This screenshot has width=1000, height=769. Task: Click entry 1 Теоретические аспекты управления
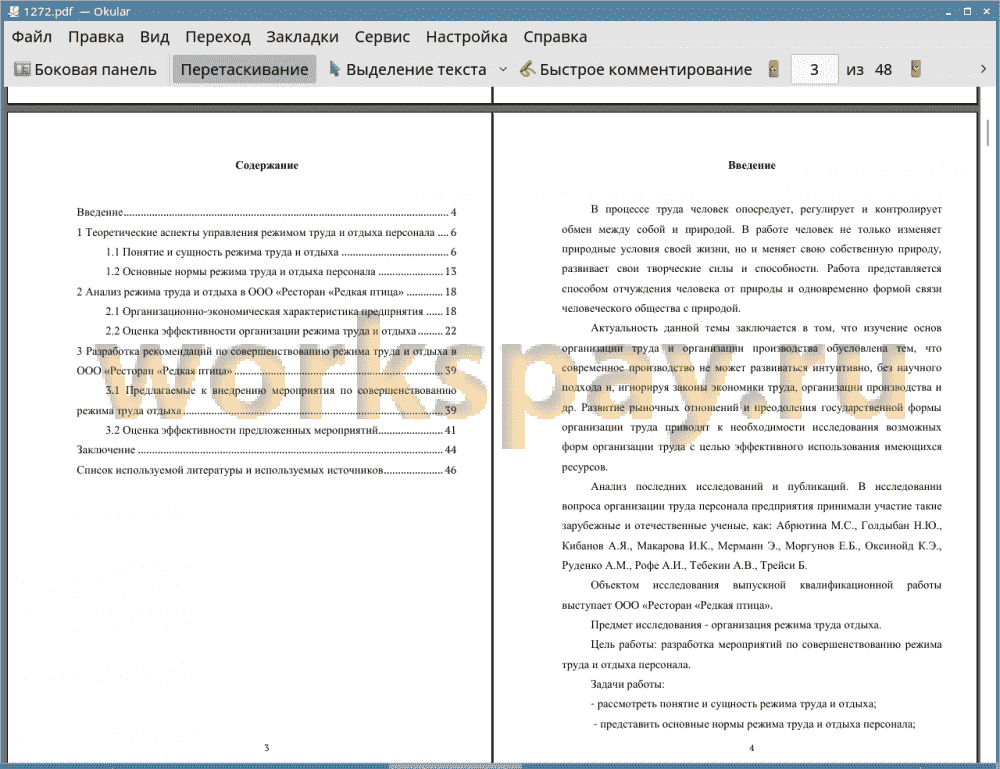coord(267,233)
